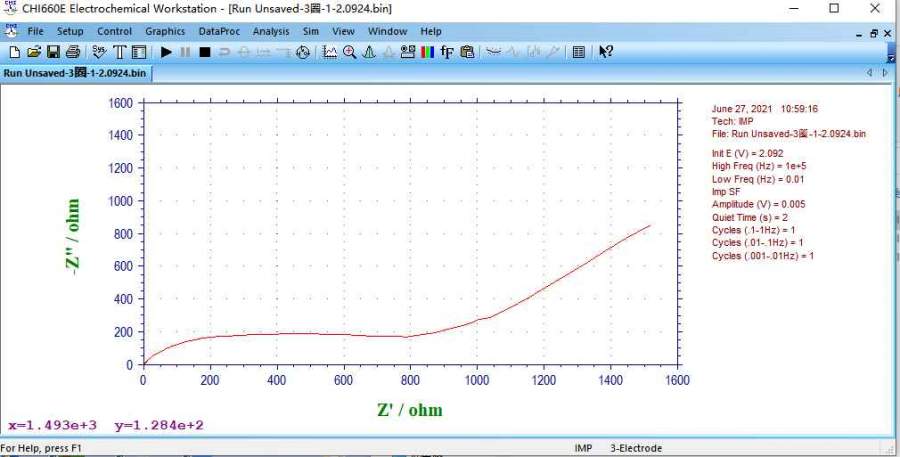Screen dimensions: 900x457
Task: Click the context Help arrow icon
Action: 606,52
